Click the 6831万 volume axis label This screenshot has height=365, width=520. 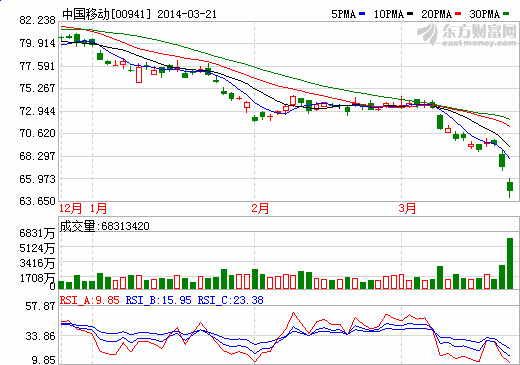(37, 233)
